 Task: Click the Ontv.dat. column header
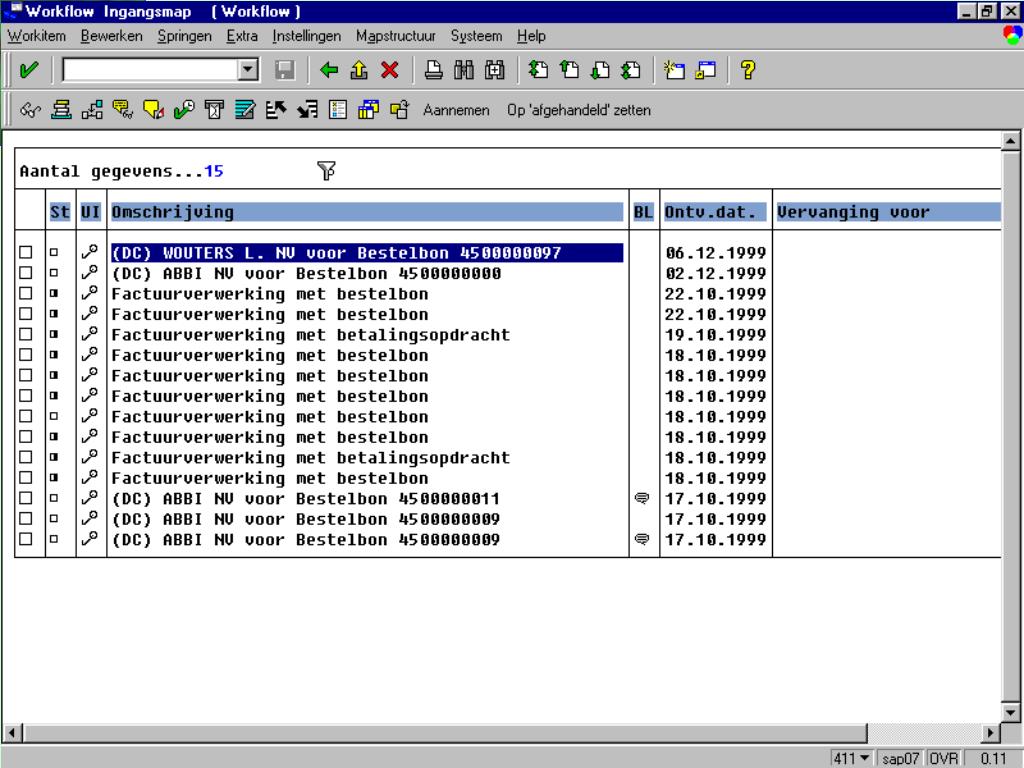[x=716, y=212]
